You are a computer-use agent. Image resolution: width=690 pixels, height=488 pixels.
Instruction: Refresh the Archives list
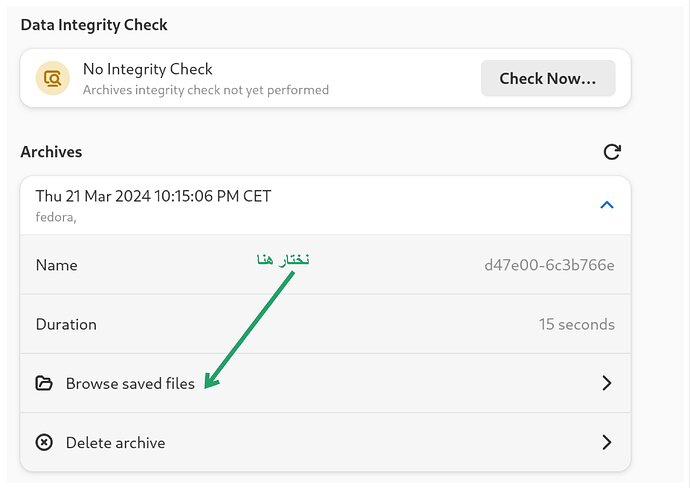pyautogui.click(x=612, y=152)
